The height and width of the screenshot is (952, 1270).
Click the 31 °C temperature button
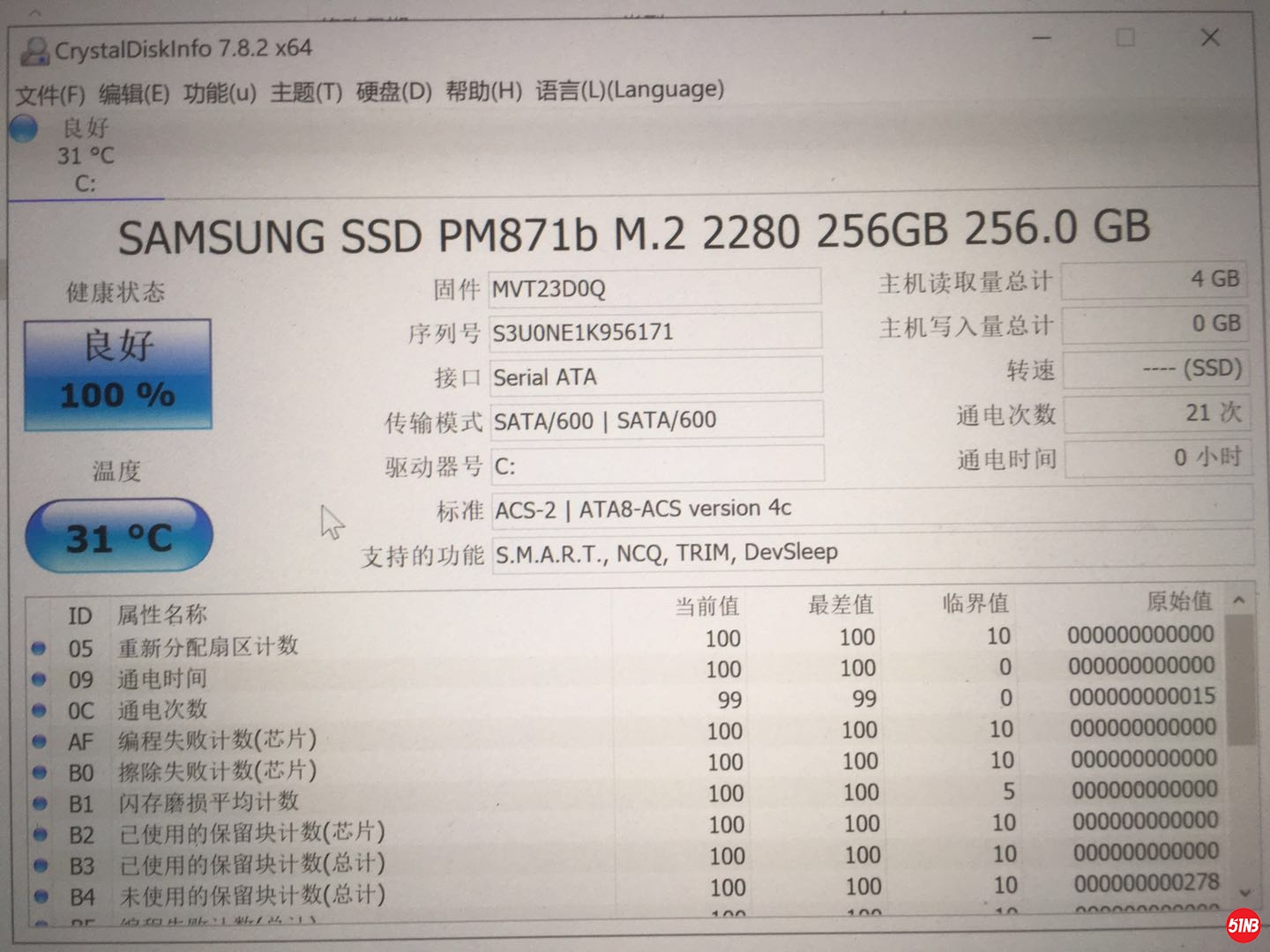click(119, 536)
